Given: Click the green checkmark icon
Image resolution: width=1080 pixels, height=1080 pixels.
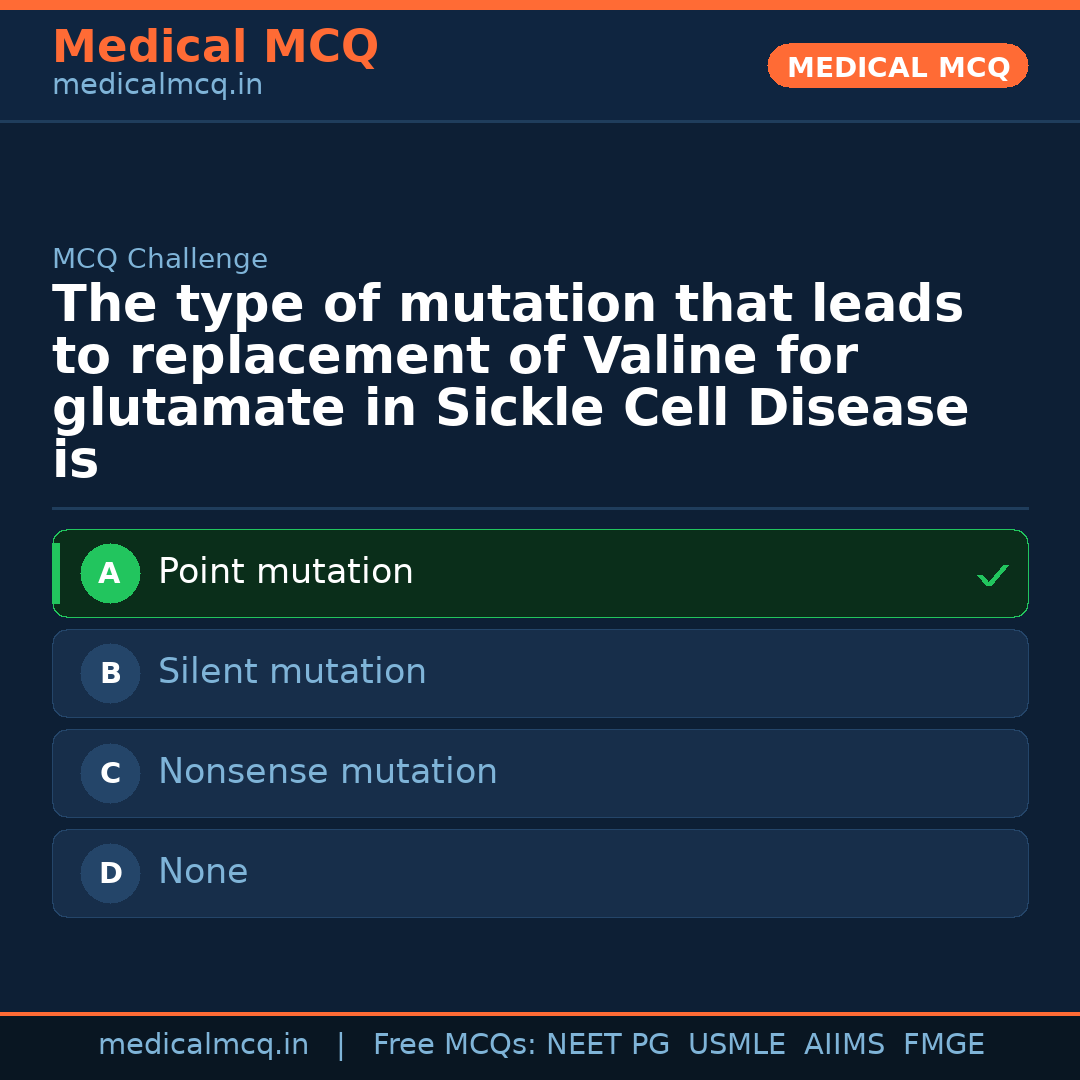Looking at the screenshot, I should click(x=992, y=575).
